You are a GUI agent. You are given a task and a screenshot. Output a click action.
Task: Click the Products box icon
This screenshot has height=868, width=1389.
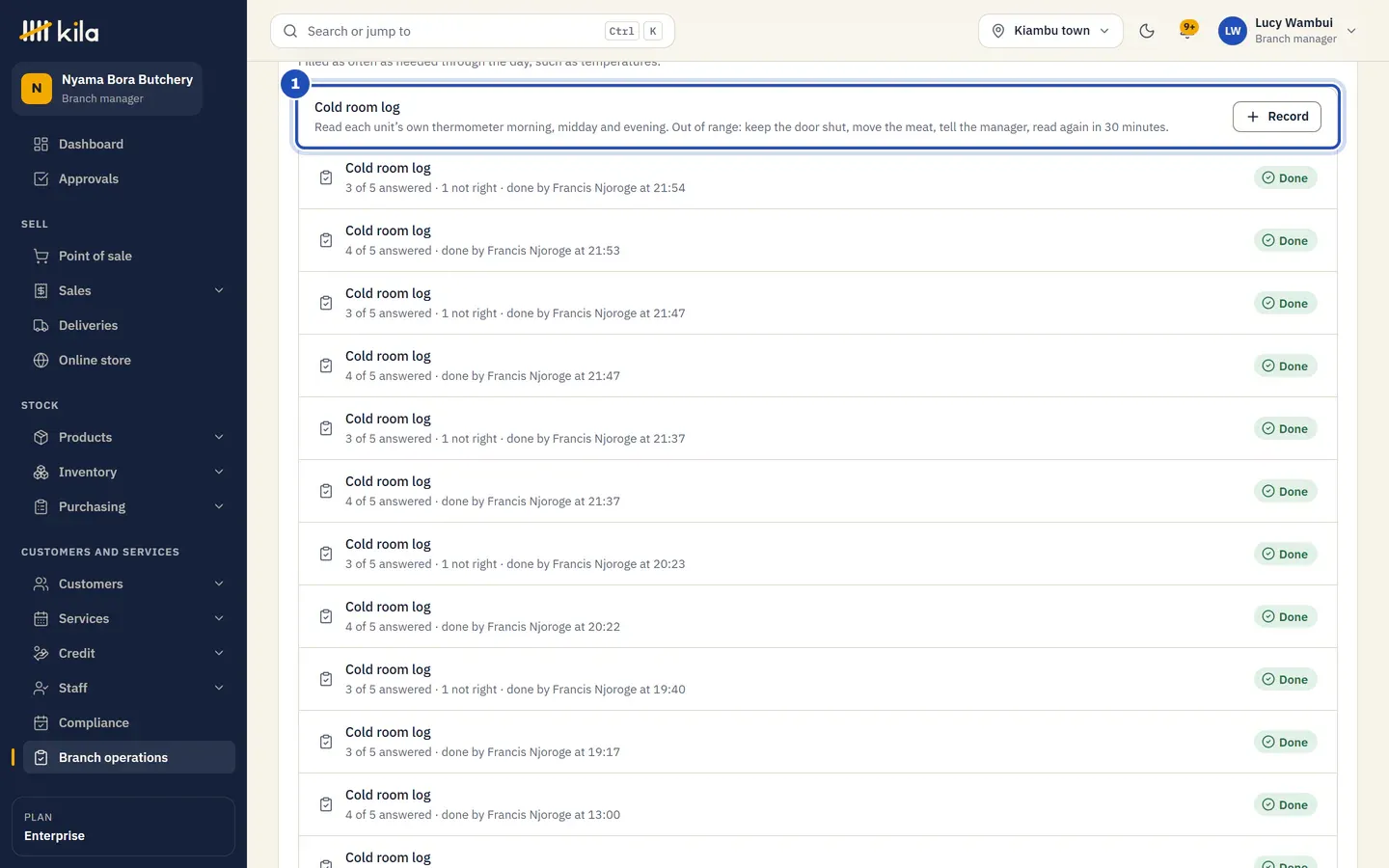(x=41, y=437)
